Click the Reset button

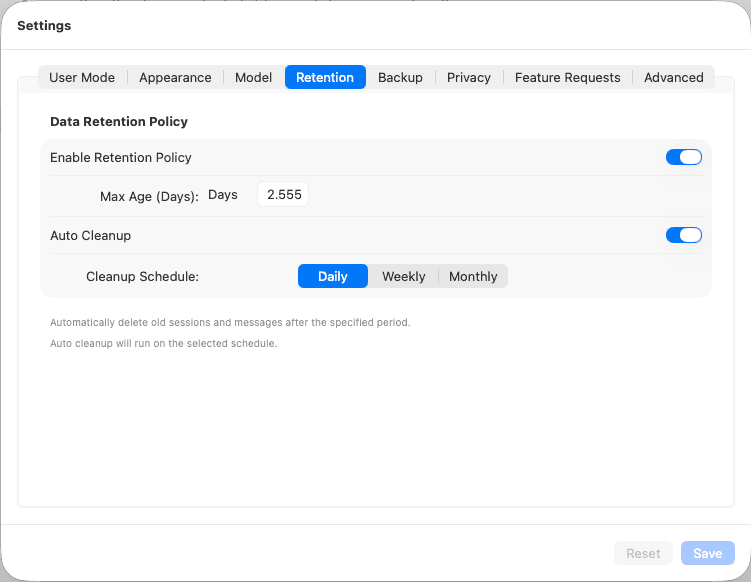click(x=643, y=553)
